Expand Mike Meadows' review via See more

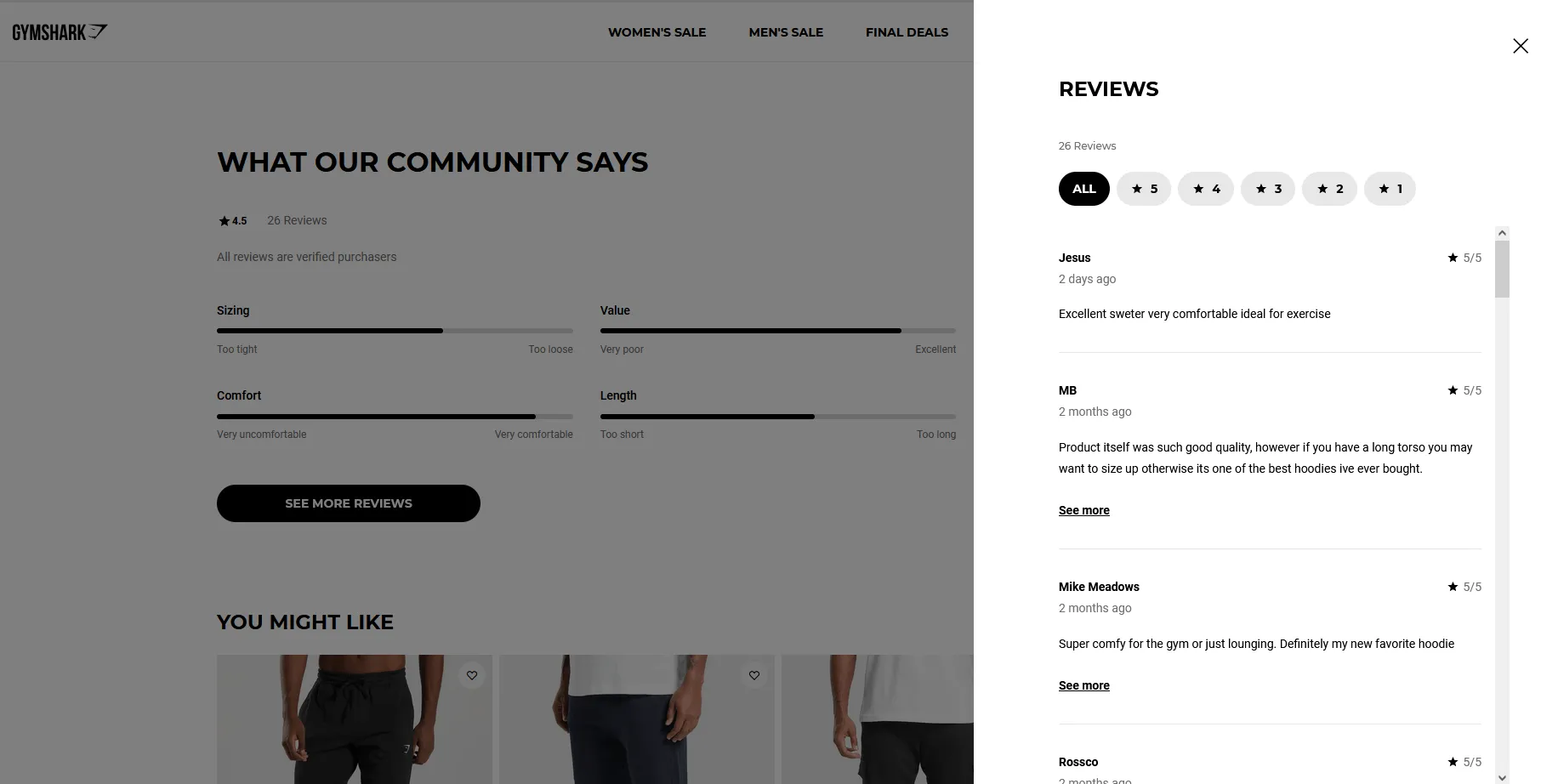coord(1083,685)
